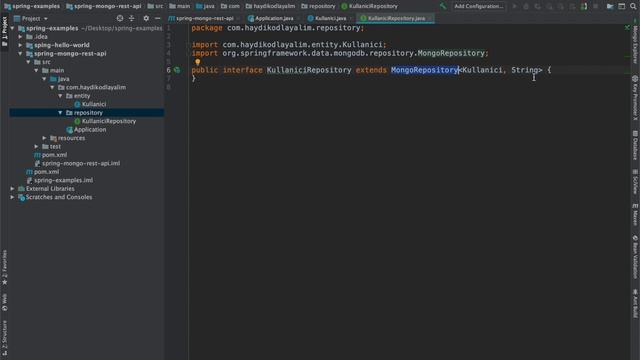Expand the resources folder

coord(44,138)
